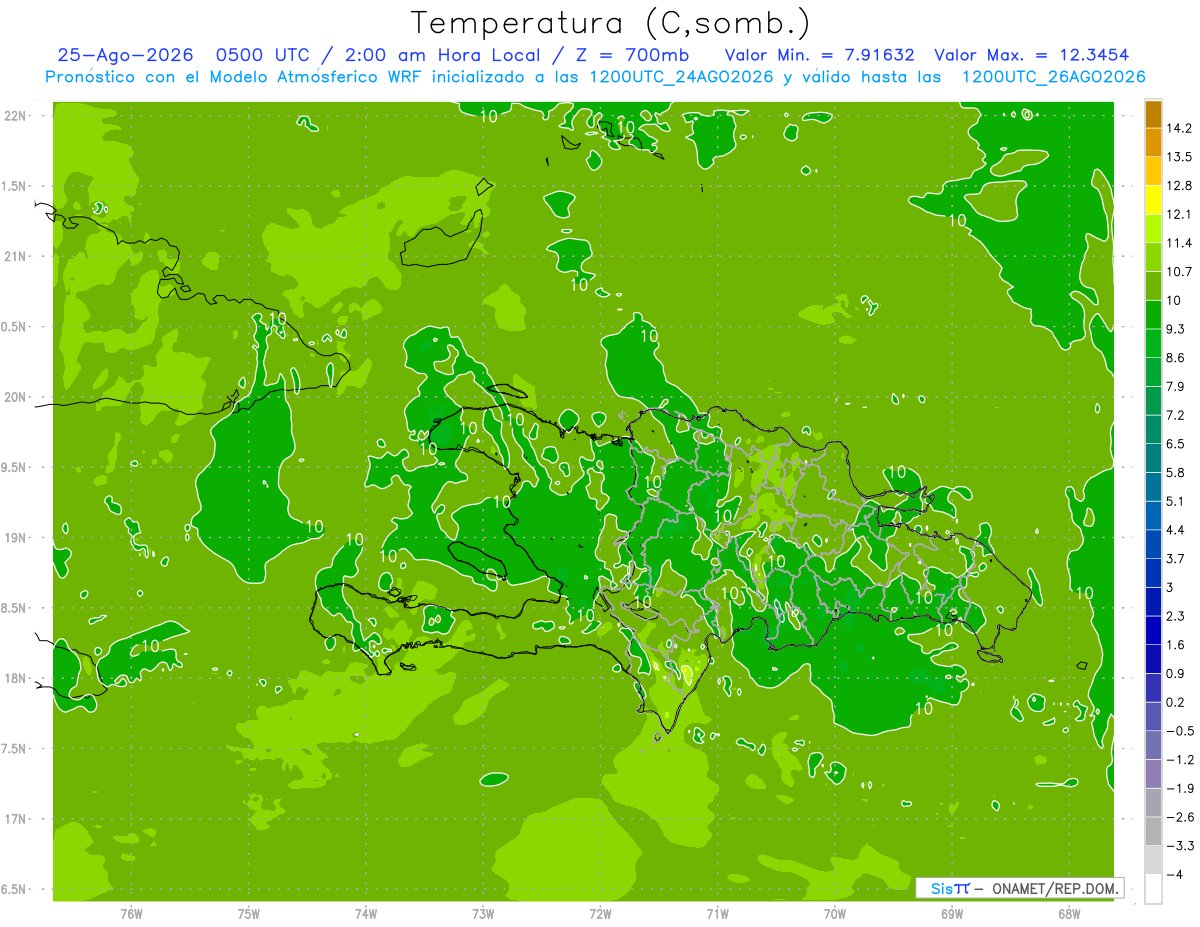
Task: Click the legend value '-4'
Action: click(x=1174, y=874)
